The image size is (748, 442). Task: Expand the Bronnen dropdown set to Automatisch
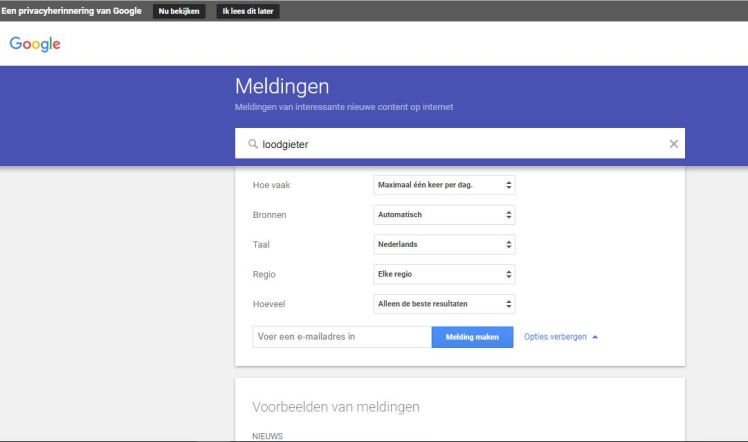coord(443,214)
